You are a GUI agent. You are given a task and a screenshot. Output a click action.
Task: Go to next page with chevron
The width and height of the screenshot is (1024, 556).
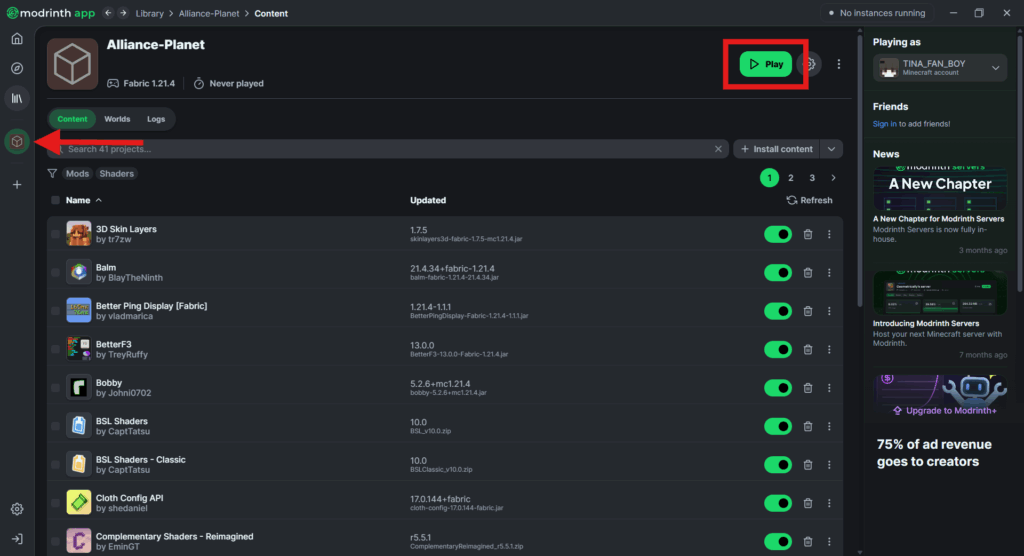pyautogui.click(x=833, y=178)
